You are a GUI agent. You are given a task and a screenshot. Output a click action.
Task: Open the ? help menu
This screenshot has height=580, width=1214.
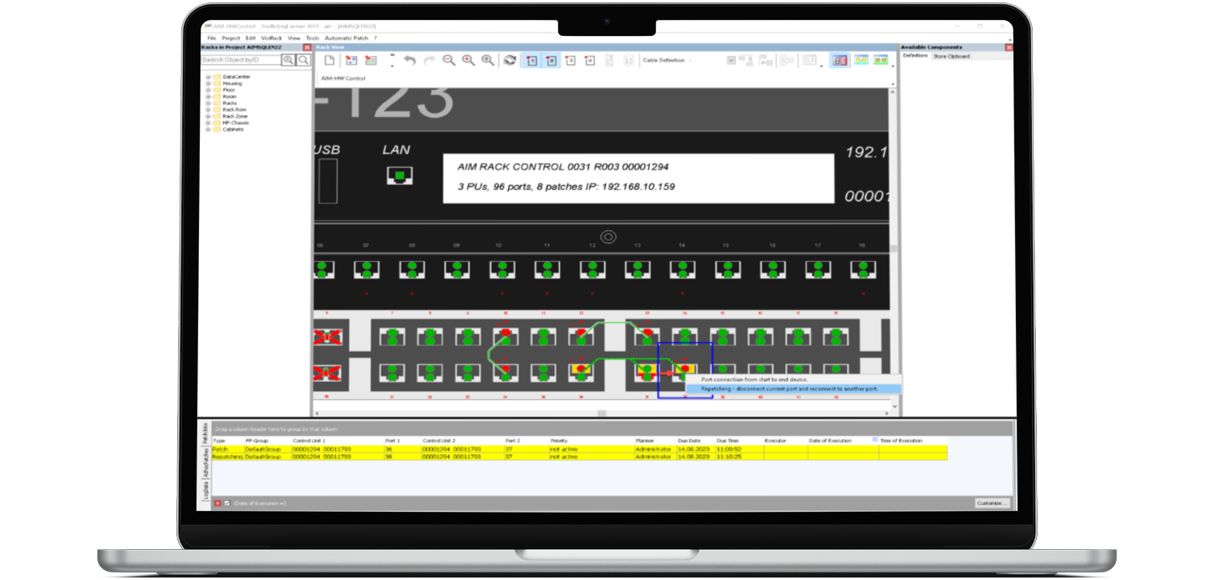tap(375, 38)
